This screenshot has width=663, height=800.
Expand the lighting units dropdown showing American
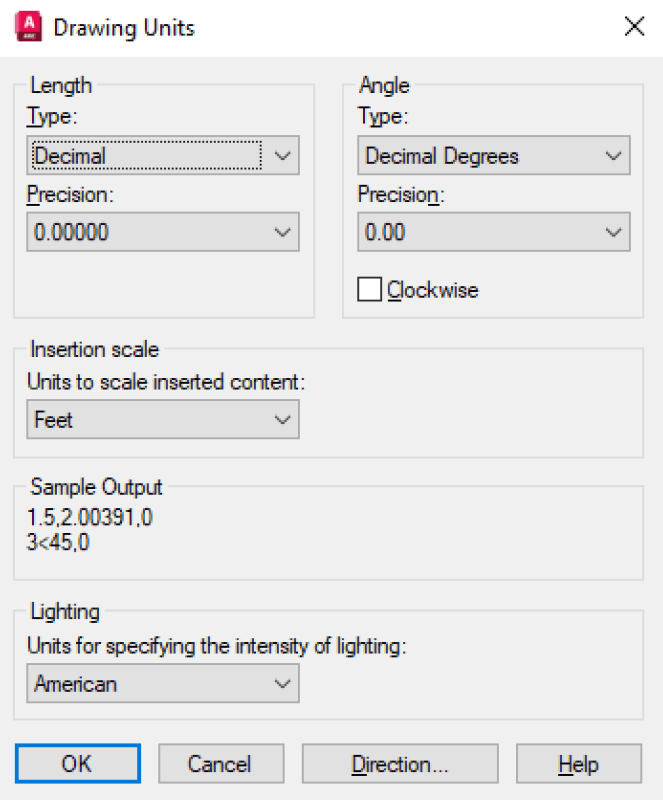162,684
